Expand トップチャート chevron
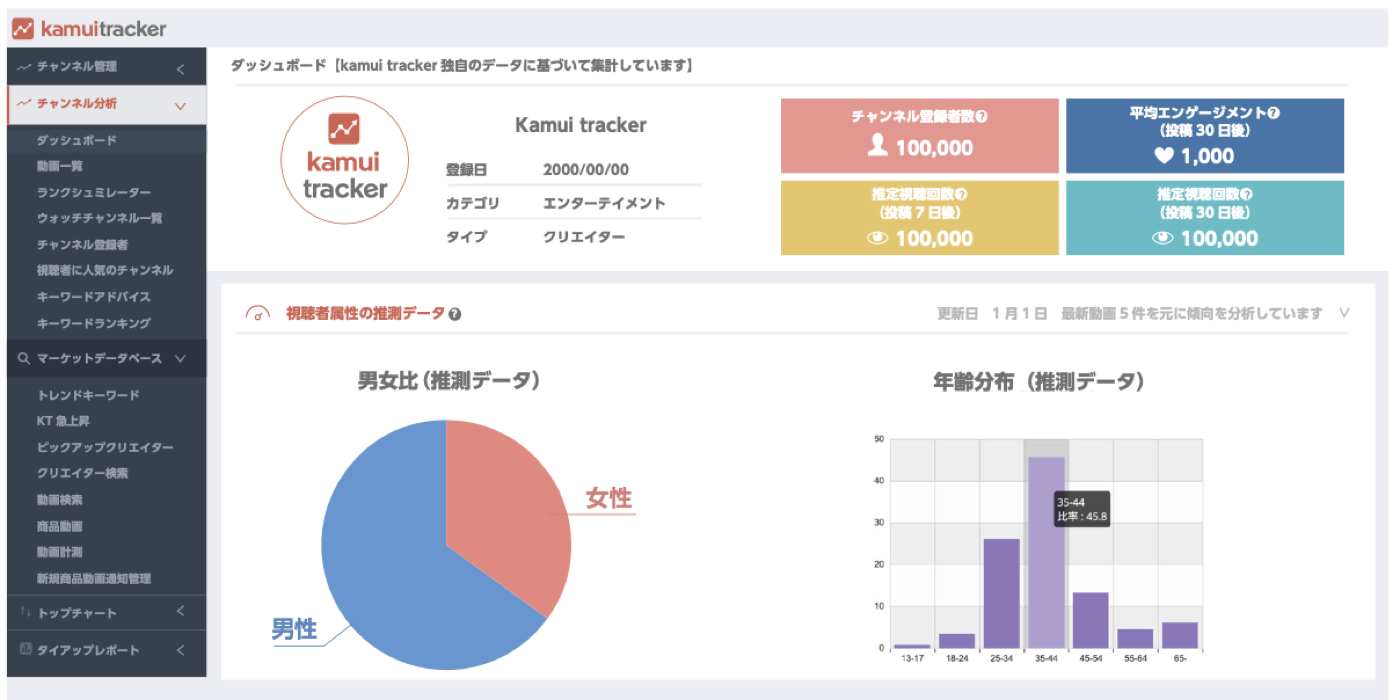The height and width of the screenshot is (700, 1400). pyautogui.click(x=180, y=612)
